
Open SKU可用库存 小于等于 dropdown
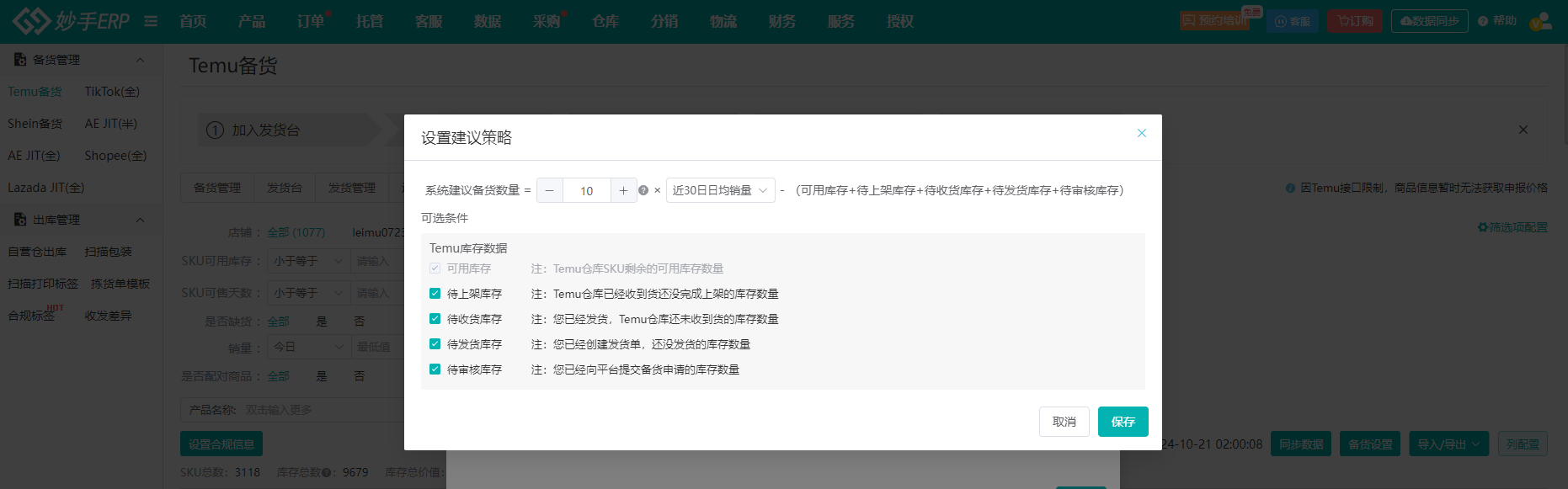point(308,261)
